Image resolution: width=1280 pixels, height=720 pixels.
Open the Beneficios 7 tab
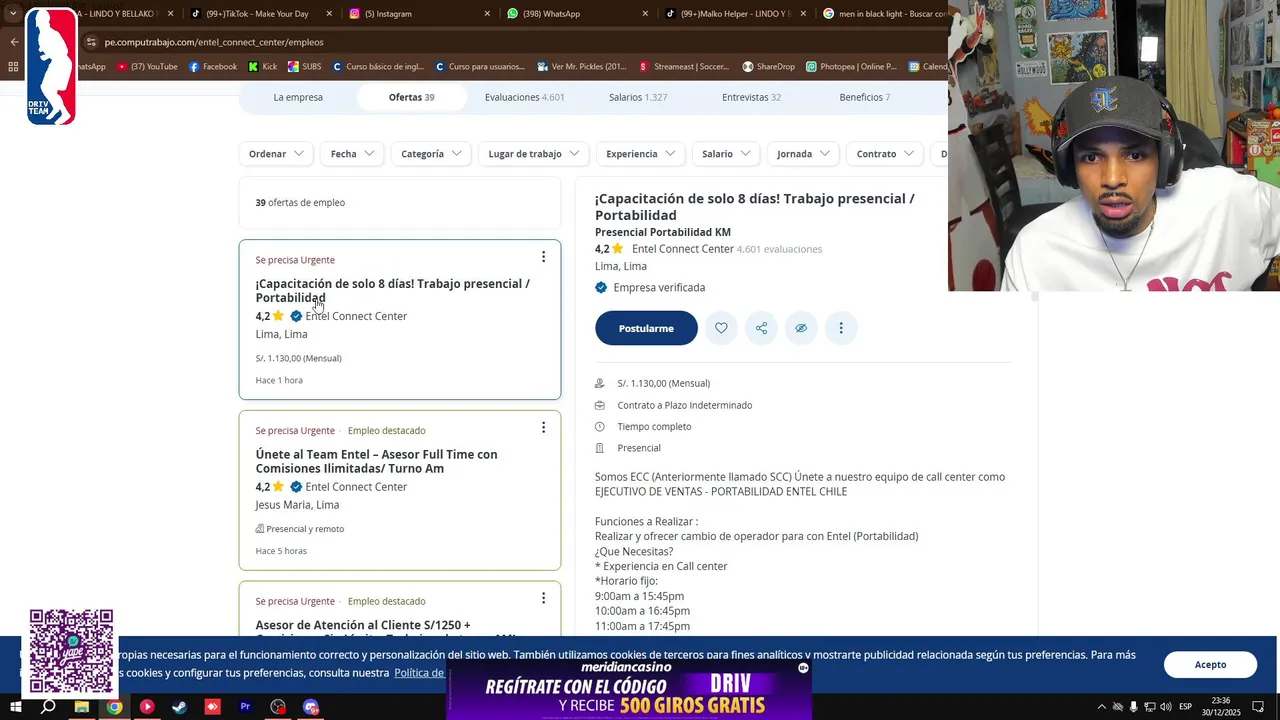(865, 97)
